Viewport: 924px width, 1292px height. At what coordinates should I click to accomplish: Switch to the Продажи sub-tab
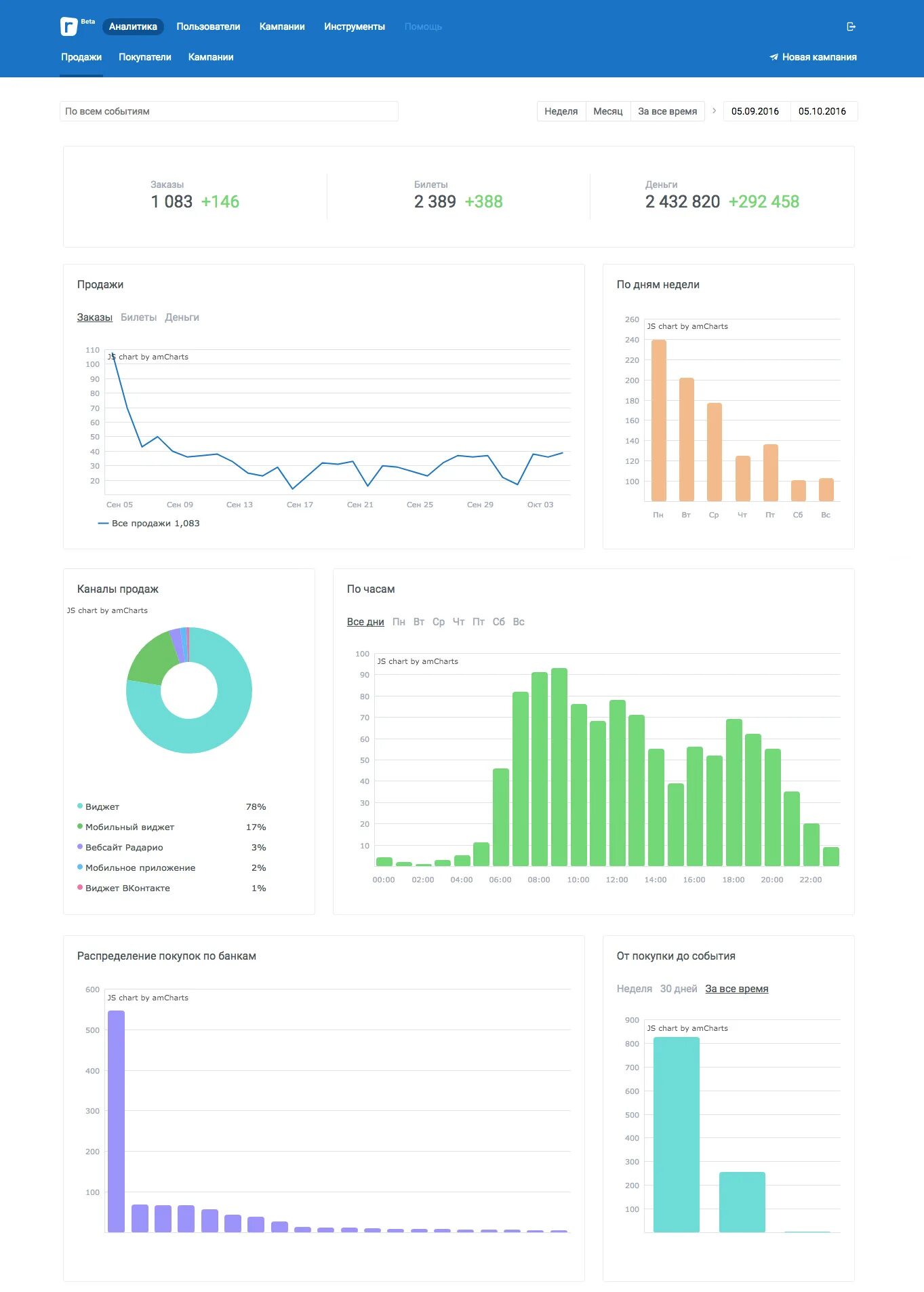coord(81,57)
